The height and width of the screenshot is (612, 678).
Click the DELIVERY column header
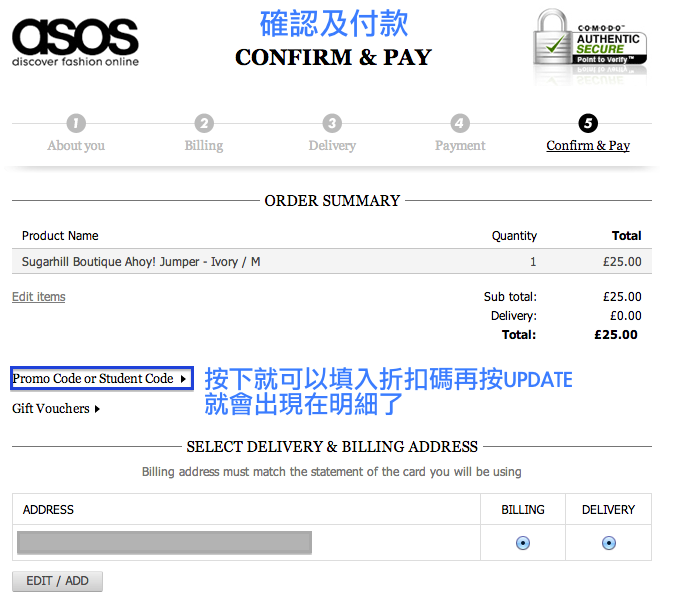pos(608,509)
